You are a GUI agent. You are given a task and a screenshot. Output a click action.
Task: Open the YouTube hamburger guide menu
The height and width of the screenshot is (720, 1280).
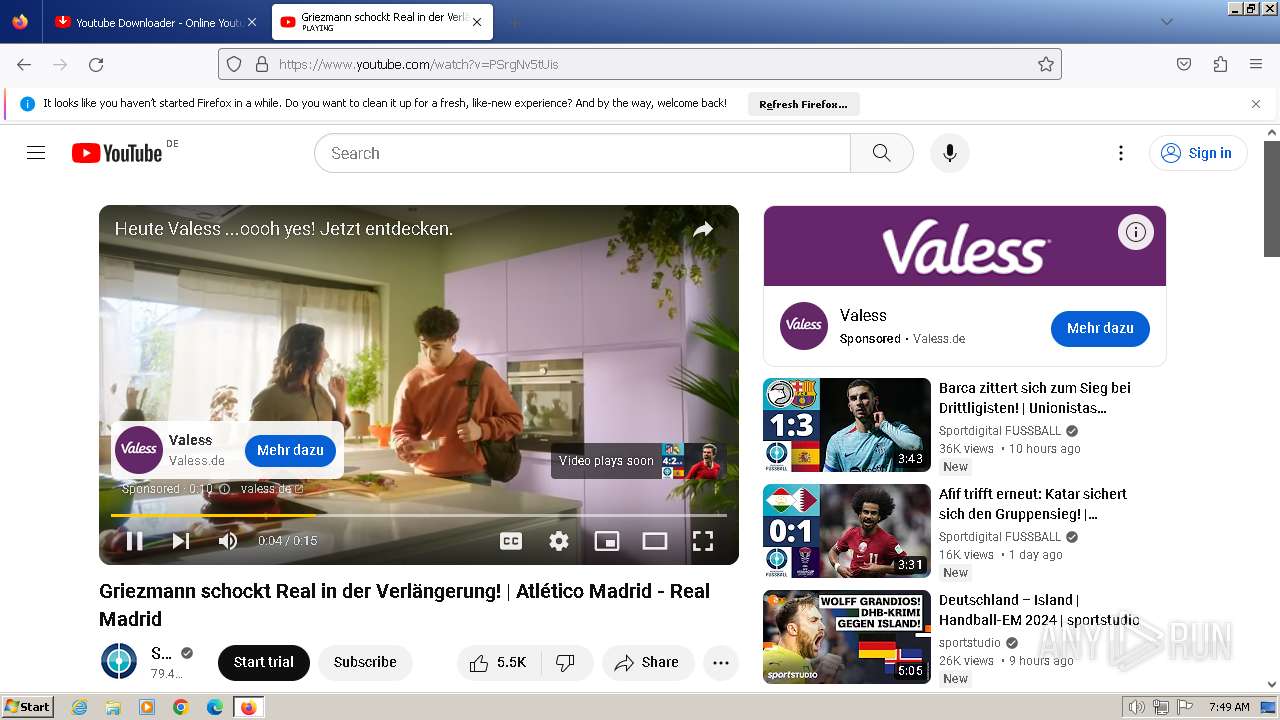pyautogui.click(x=36, y=153)
